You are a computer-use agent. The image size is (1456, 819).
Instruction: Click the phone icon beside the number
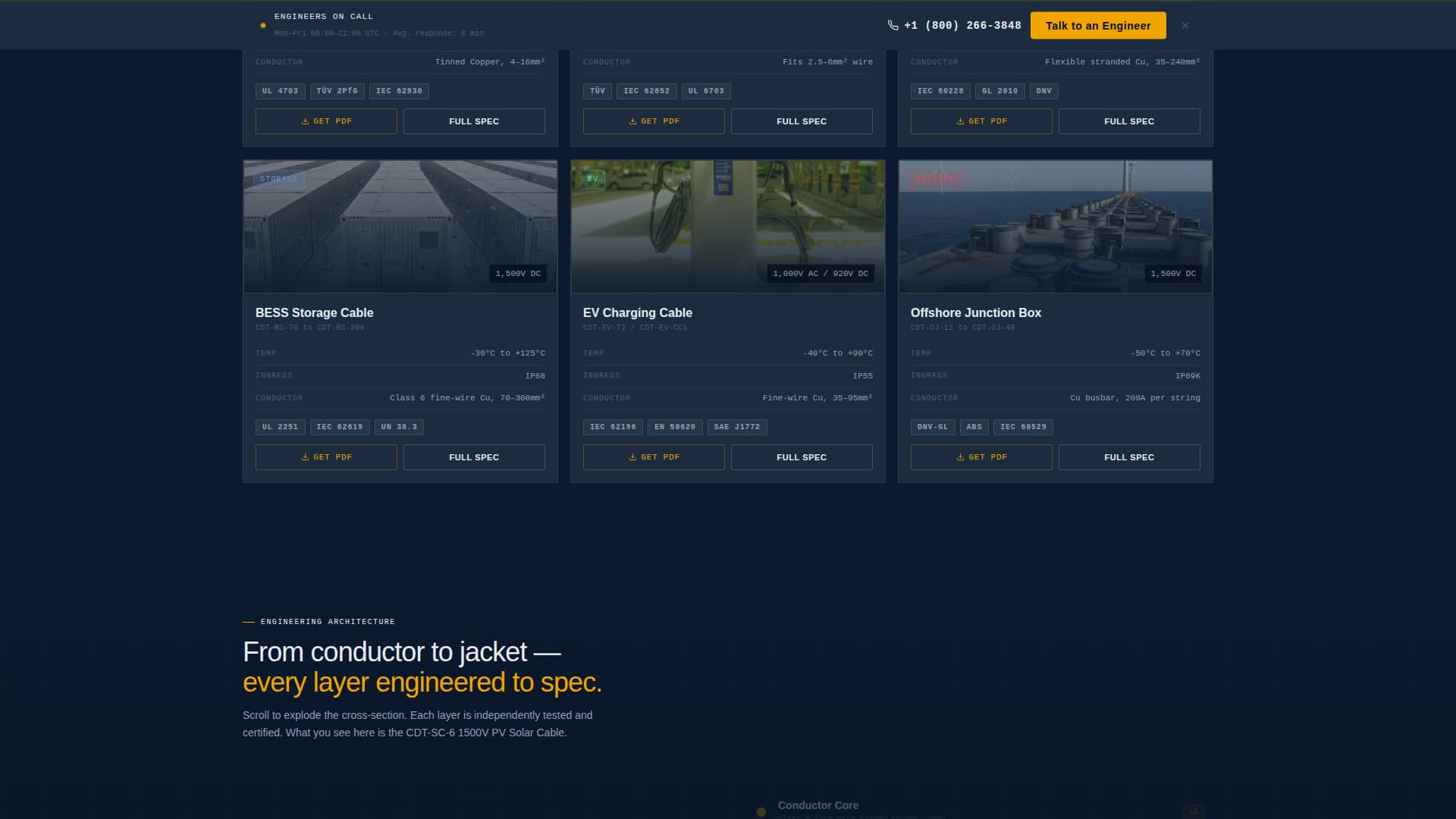click(893, 26)
